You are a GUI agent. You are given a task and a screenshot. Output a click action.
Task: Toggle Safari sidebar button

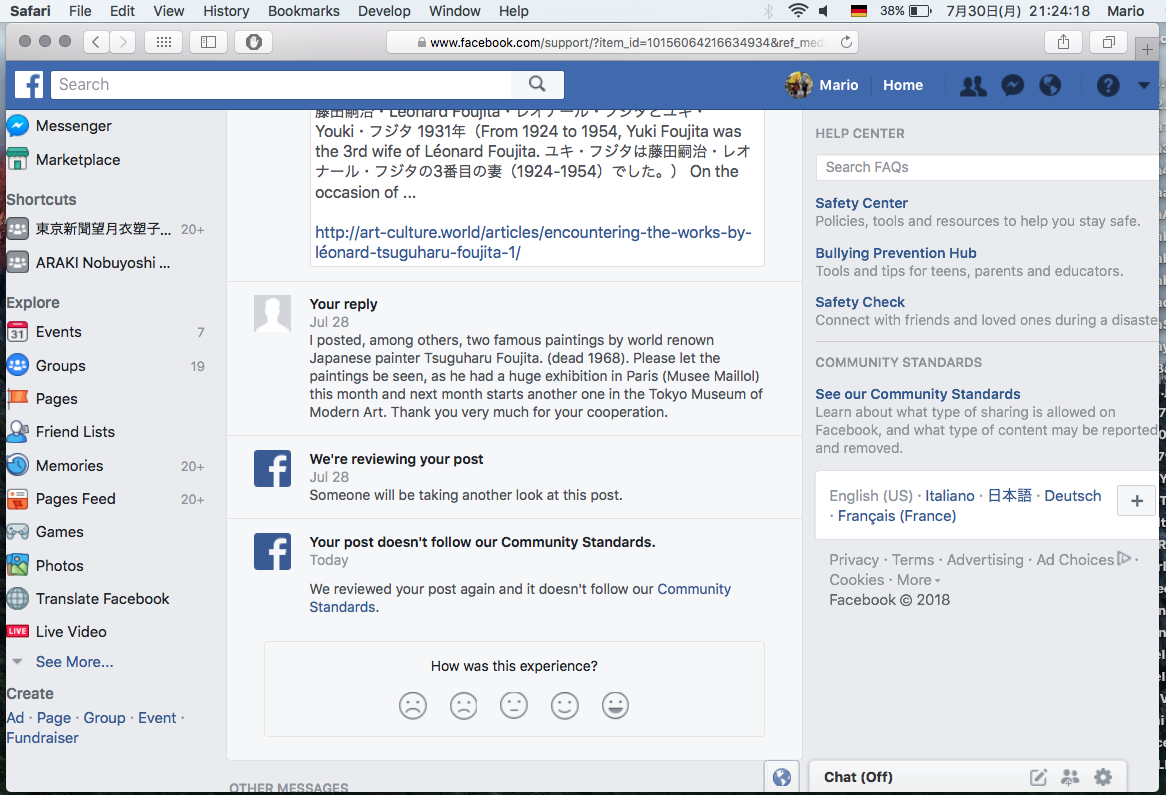[208, 42]
